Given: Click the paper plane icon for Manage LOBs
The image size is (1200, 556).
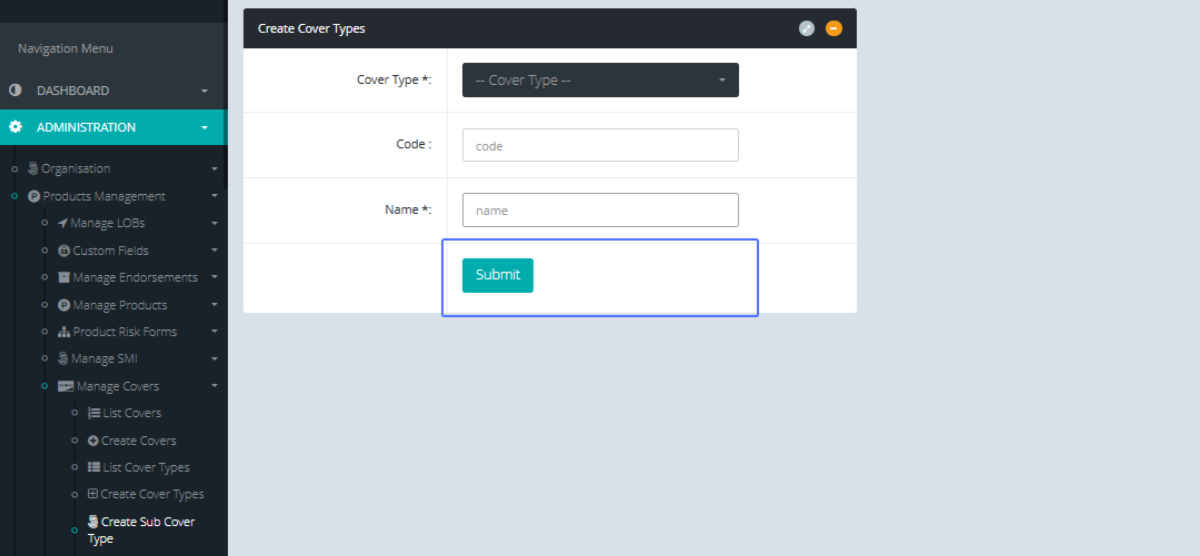Looking at the screenshot, I should (62, 223).
